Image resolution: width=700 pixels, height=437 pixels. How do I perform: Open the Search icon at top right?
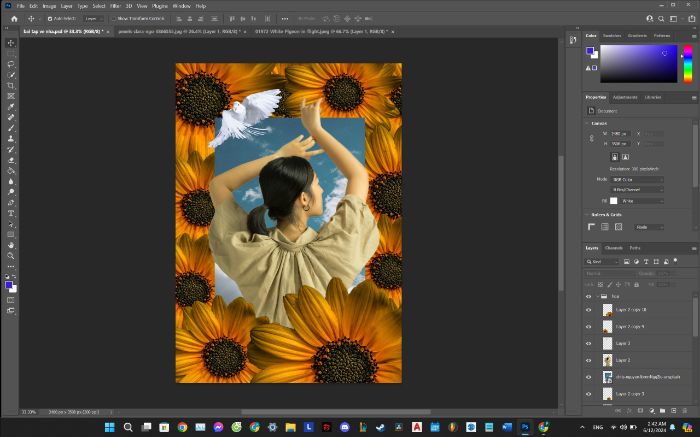pyautogui.click(x=661, y=19)
